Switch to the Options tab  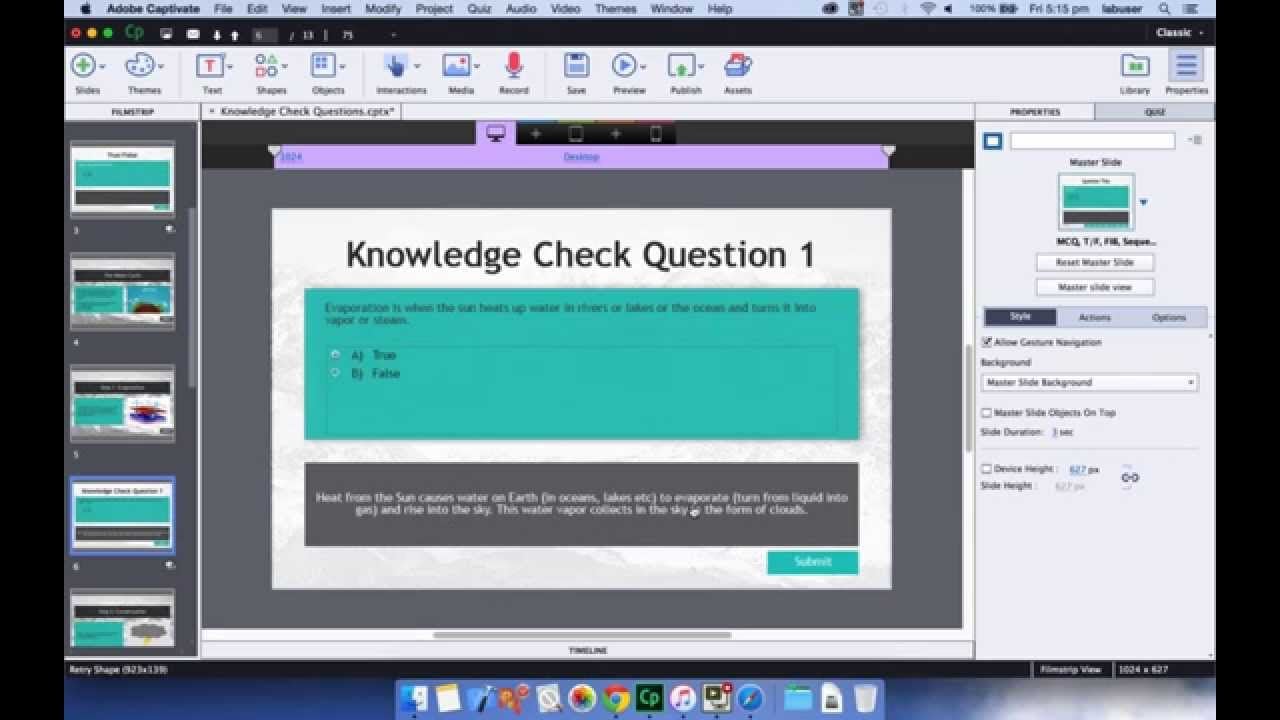click(x=1168, y=317)
